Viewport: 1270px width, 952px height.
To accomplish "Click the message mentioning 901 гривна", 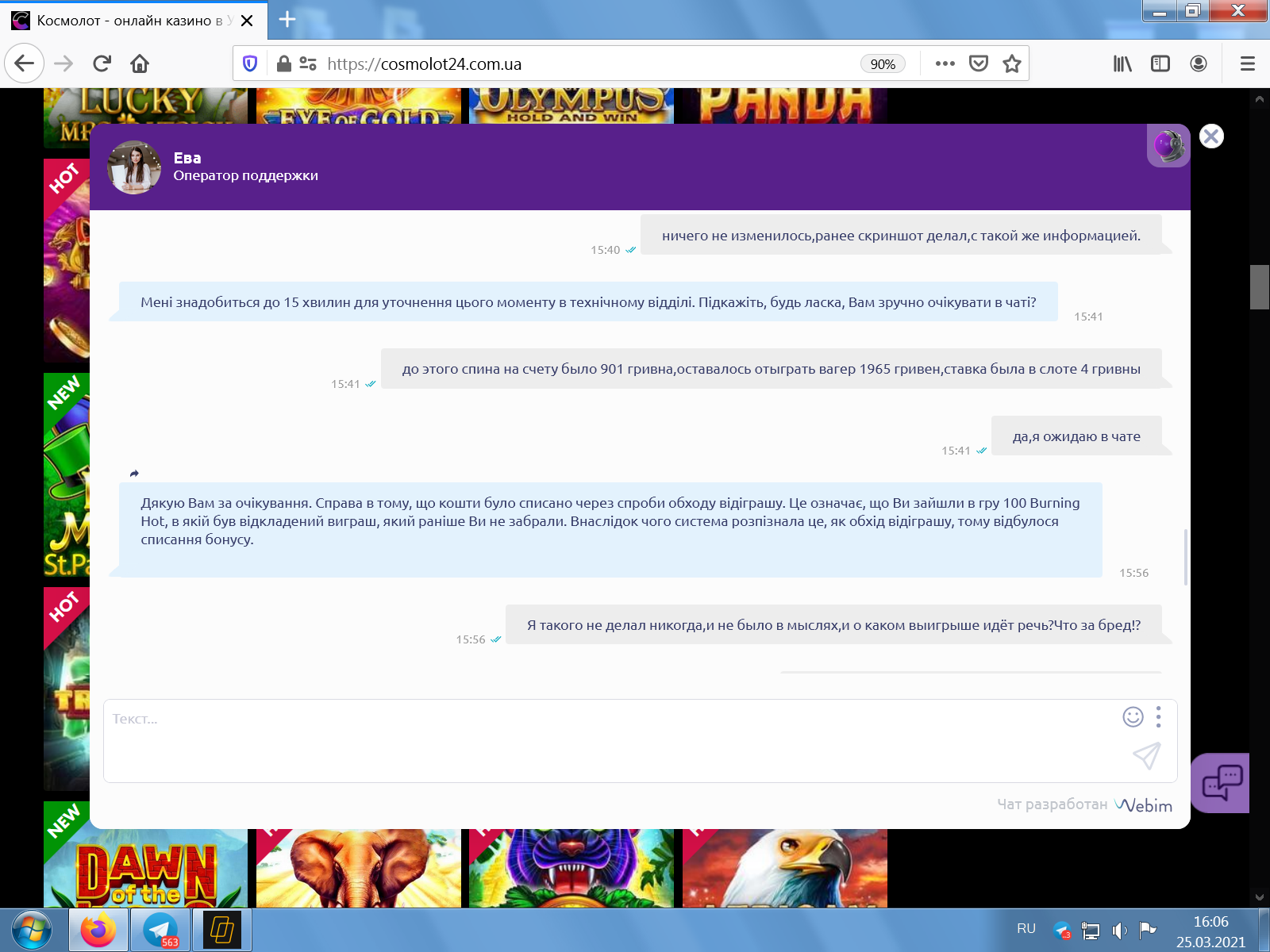I will coord(771,368).
